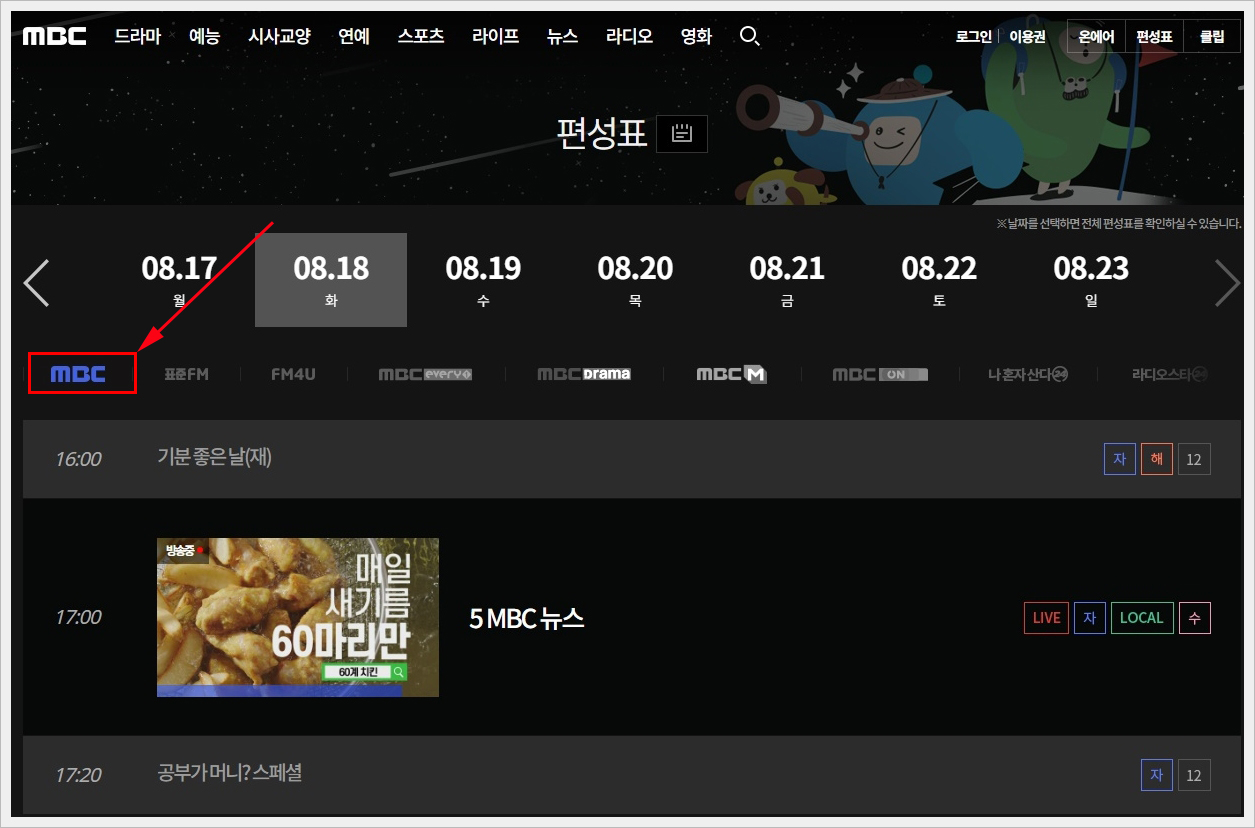Click the 클립 button

tap(1212, 36)
